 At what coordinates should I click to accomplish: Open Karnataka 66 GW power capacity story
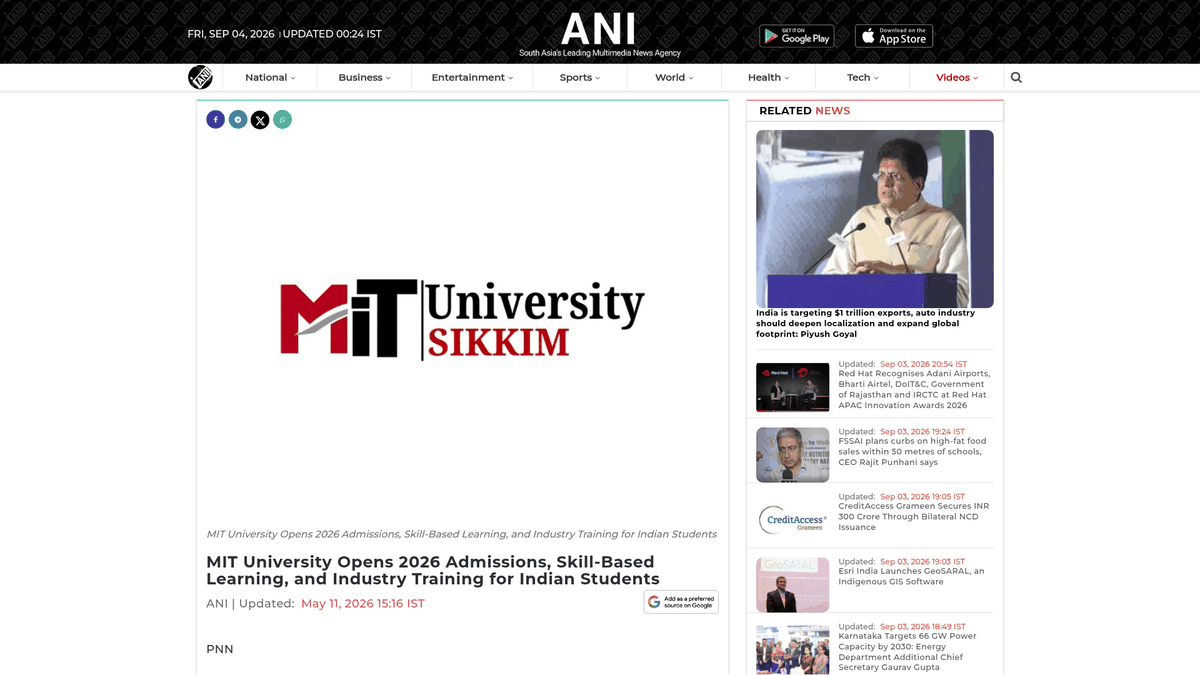pyautogui.click(x=907, y=651)
